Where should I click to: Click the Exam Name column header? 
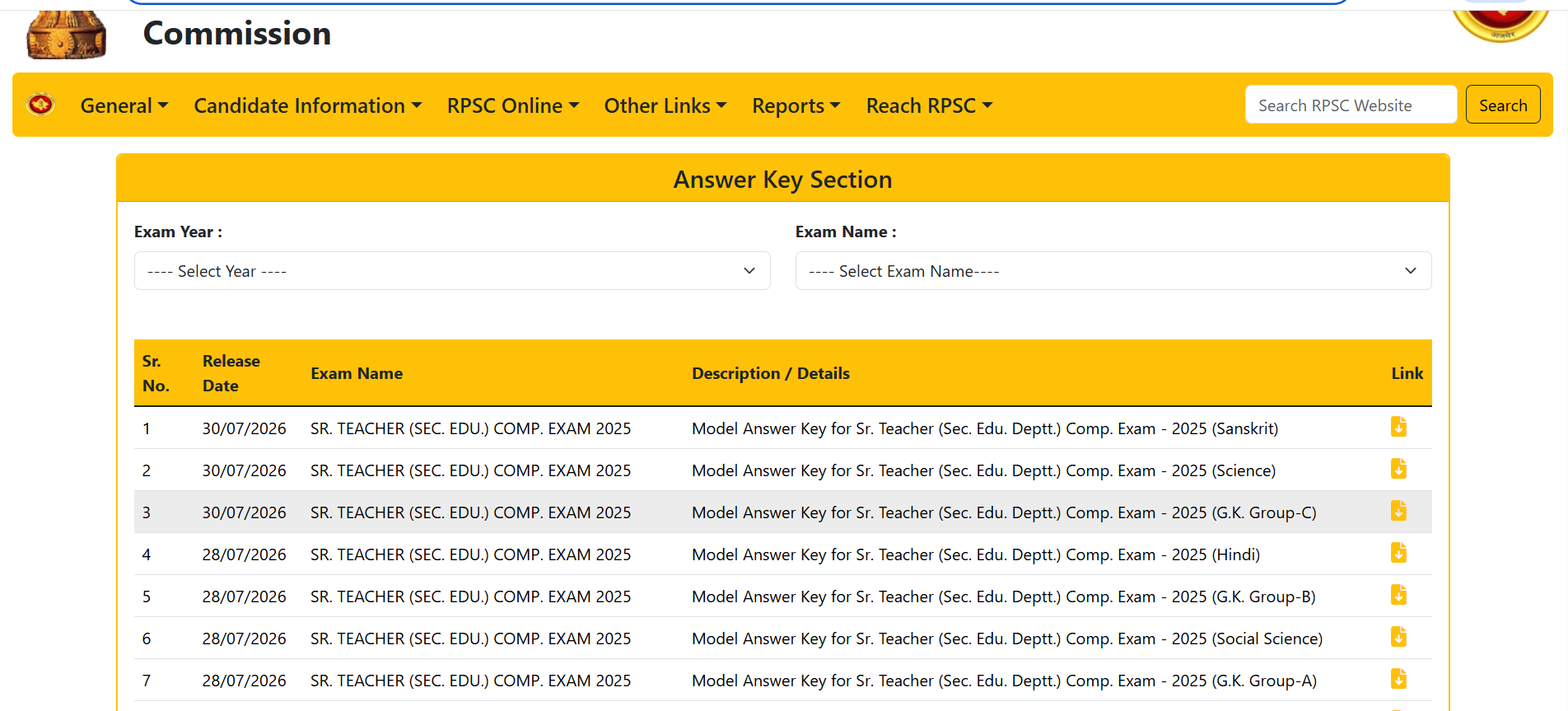coord(357,373)
